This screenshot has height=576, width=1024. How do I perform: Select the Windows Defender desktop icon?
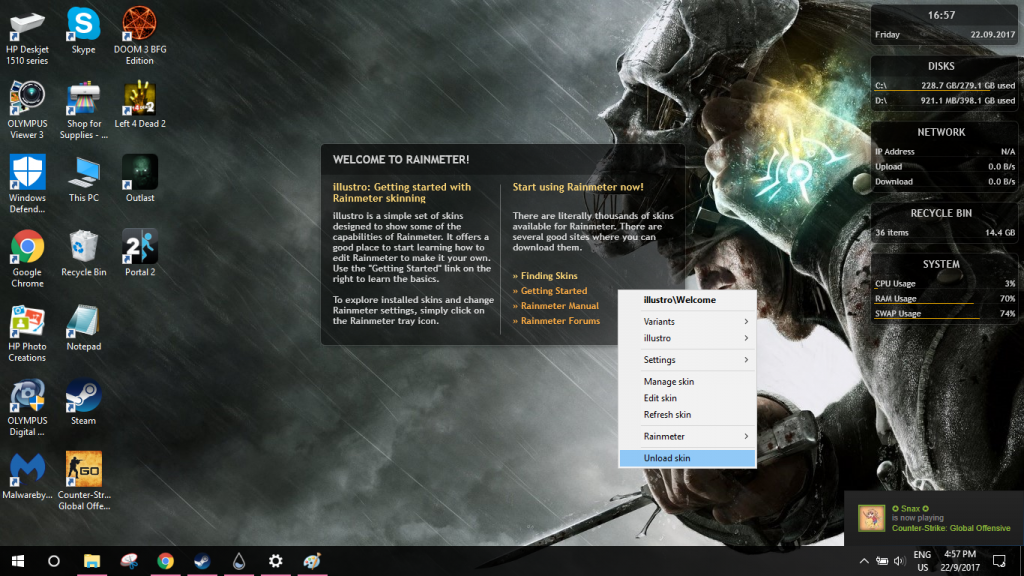coord(27,184)
